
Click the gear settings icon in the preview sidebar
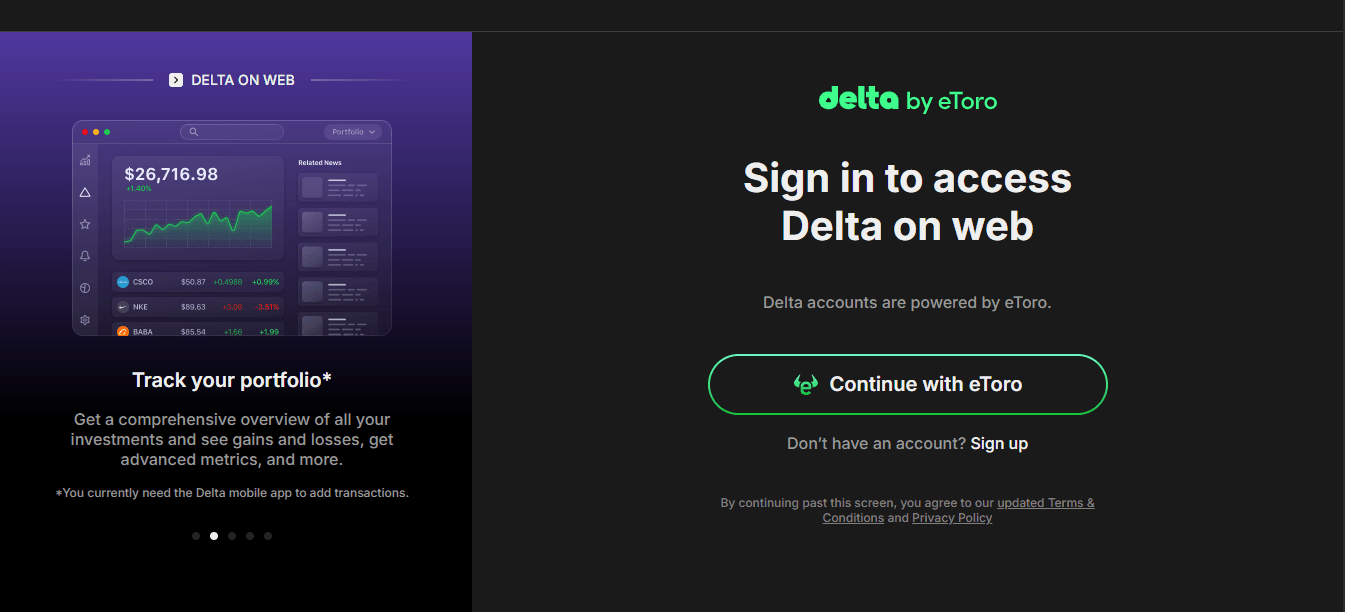click(85, 320)
